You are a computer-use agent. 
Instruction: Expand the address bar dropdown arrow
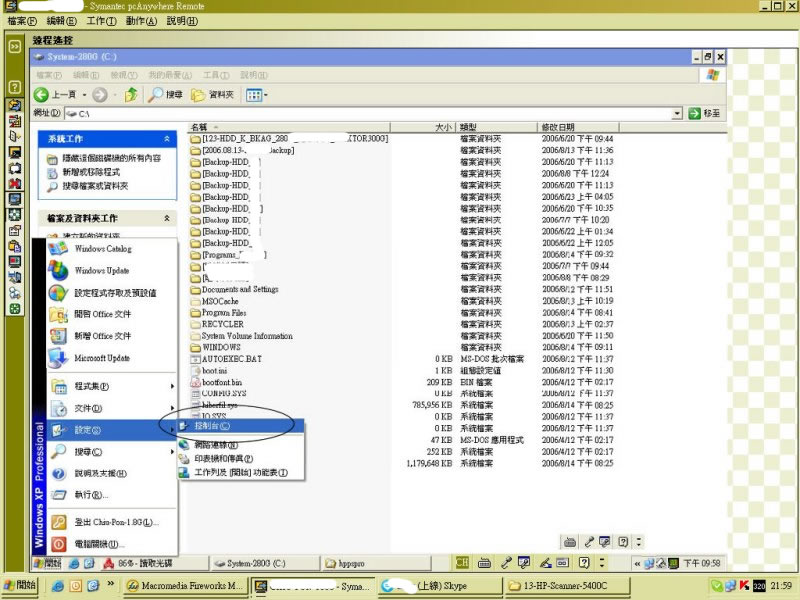coord(677,113)
